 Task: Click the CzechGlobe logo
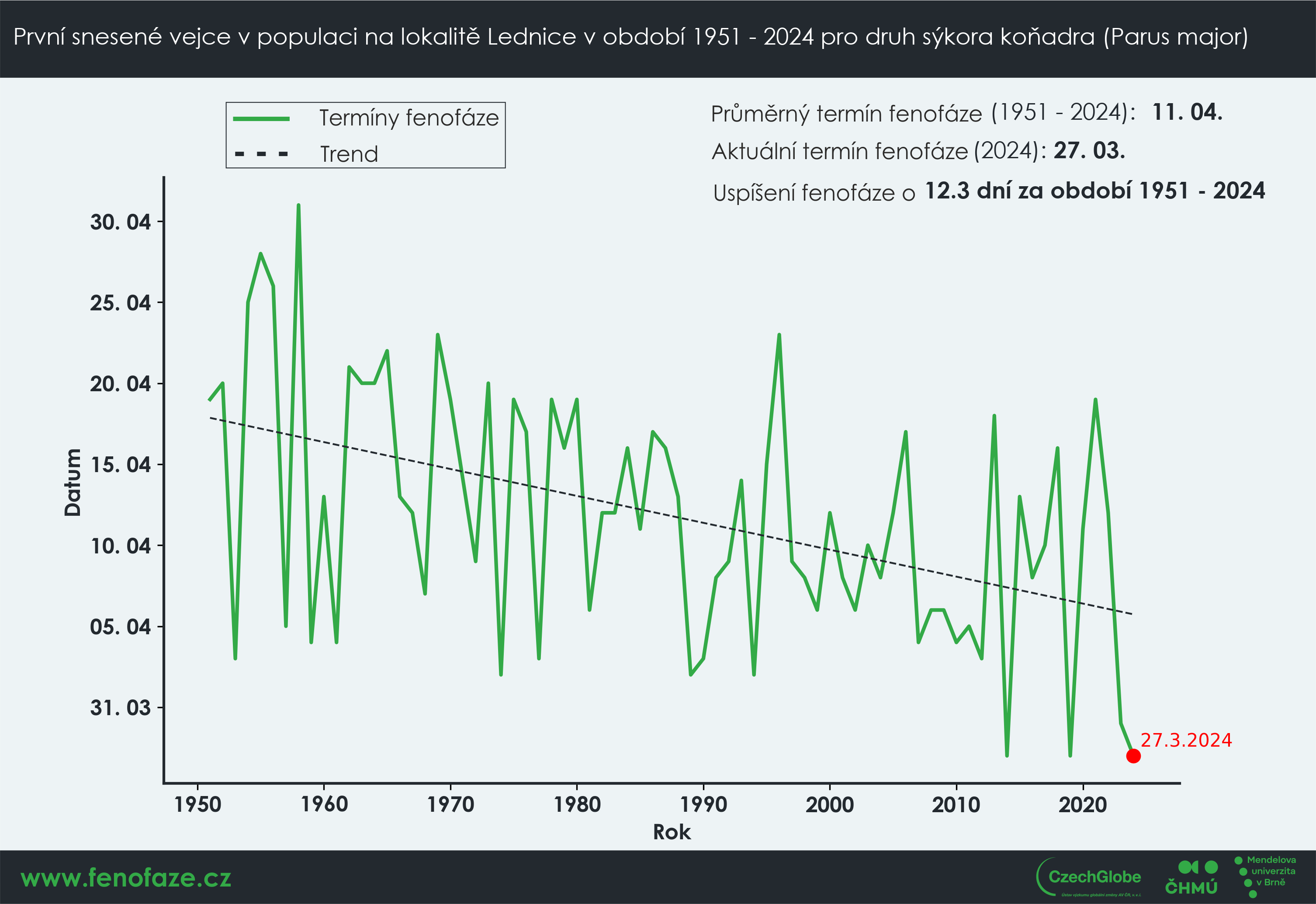click(1088, 877)
